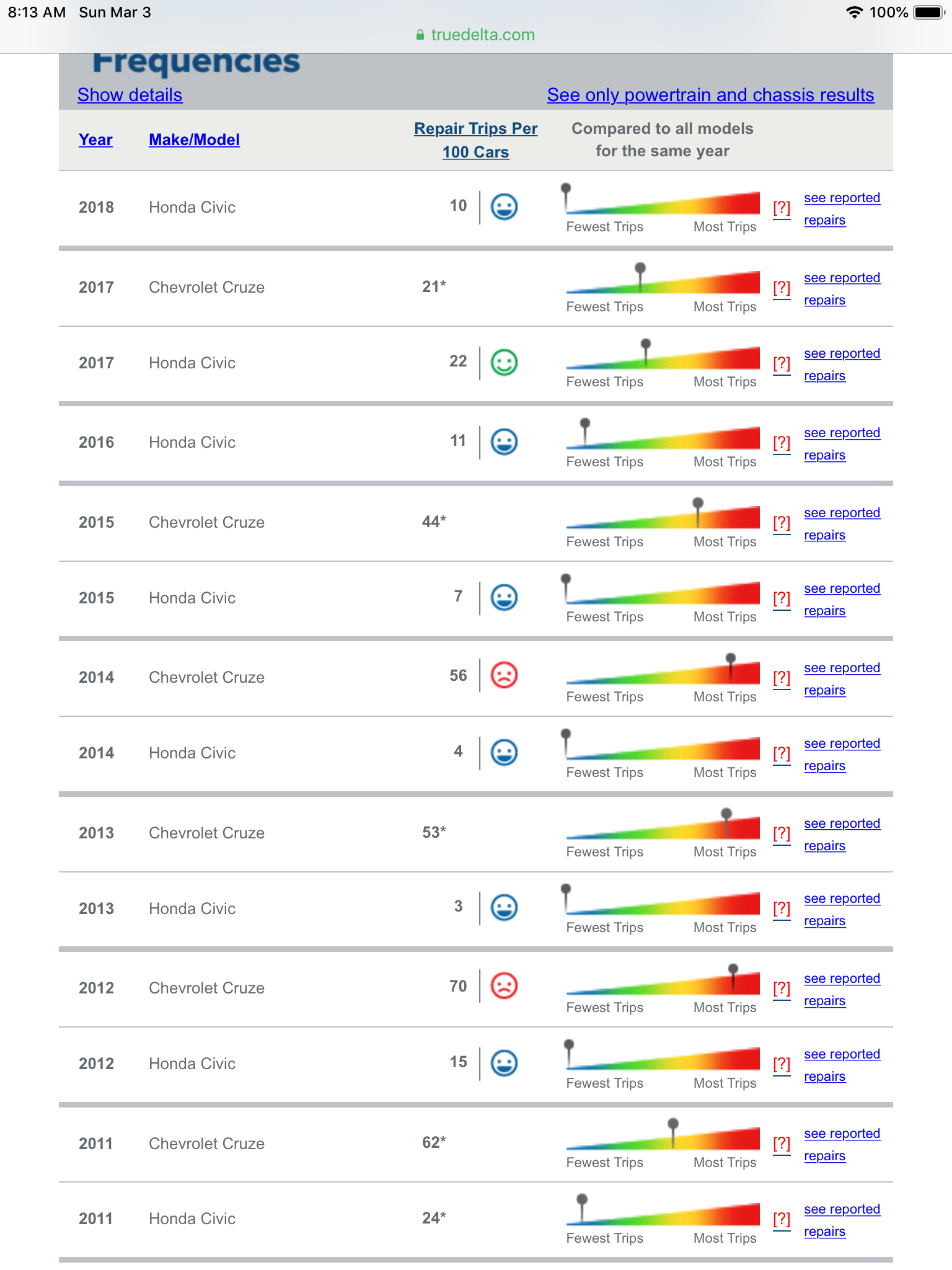See reported repairs for 2011 Chevrolet Cruze
The image size is (952, 1270).
(x=842, y=1145)
